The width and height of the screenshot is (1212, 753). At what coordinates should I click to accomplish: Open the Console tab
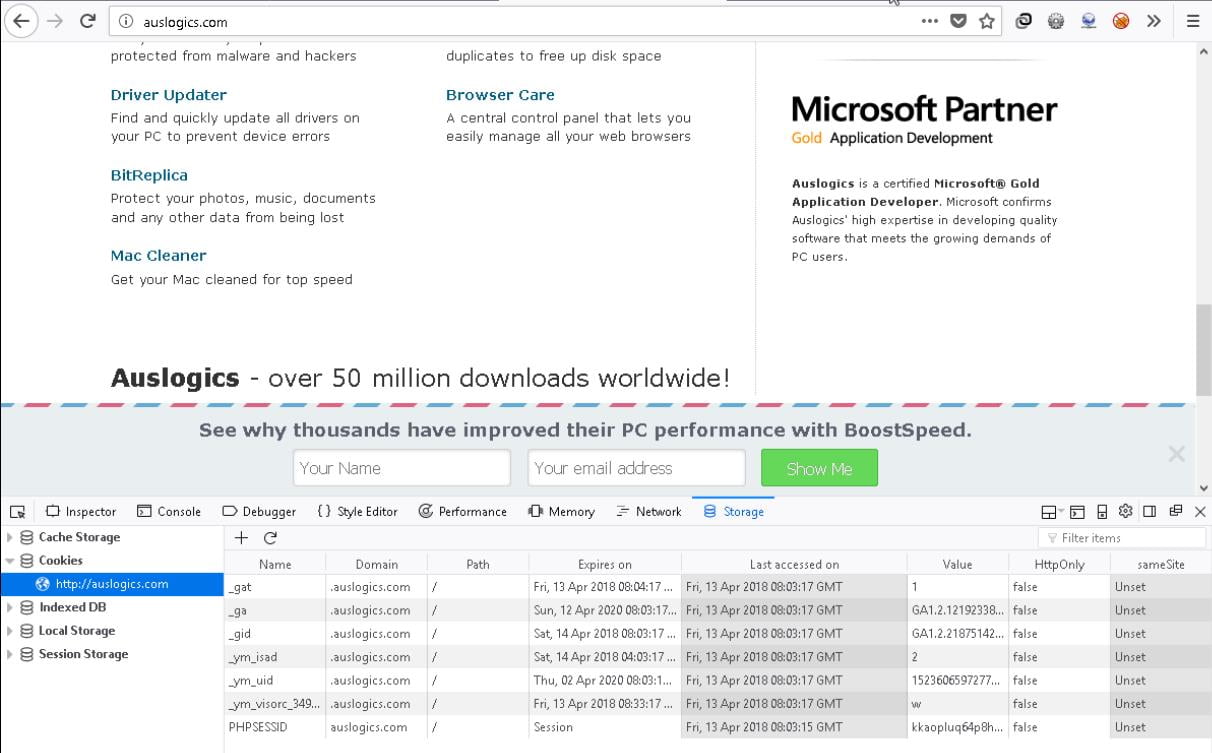point(169,512)
